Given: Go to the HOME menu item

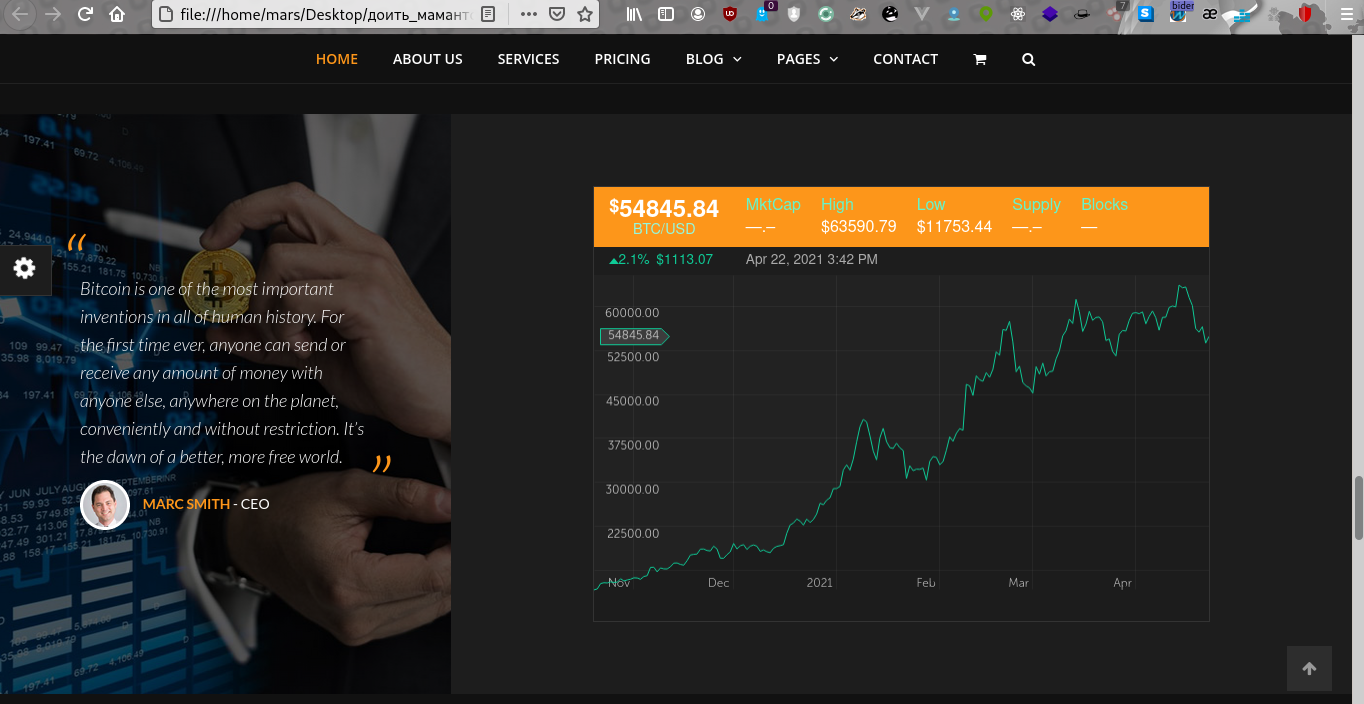Looking at the screenshot, I should 337,59.
